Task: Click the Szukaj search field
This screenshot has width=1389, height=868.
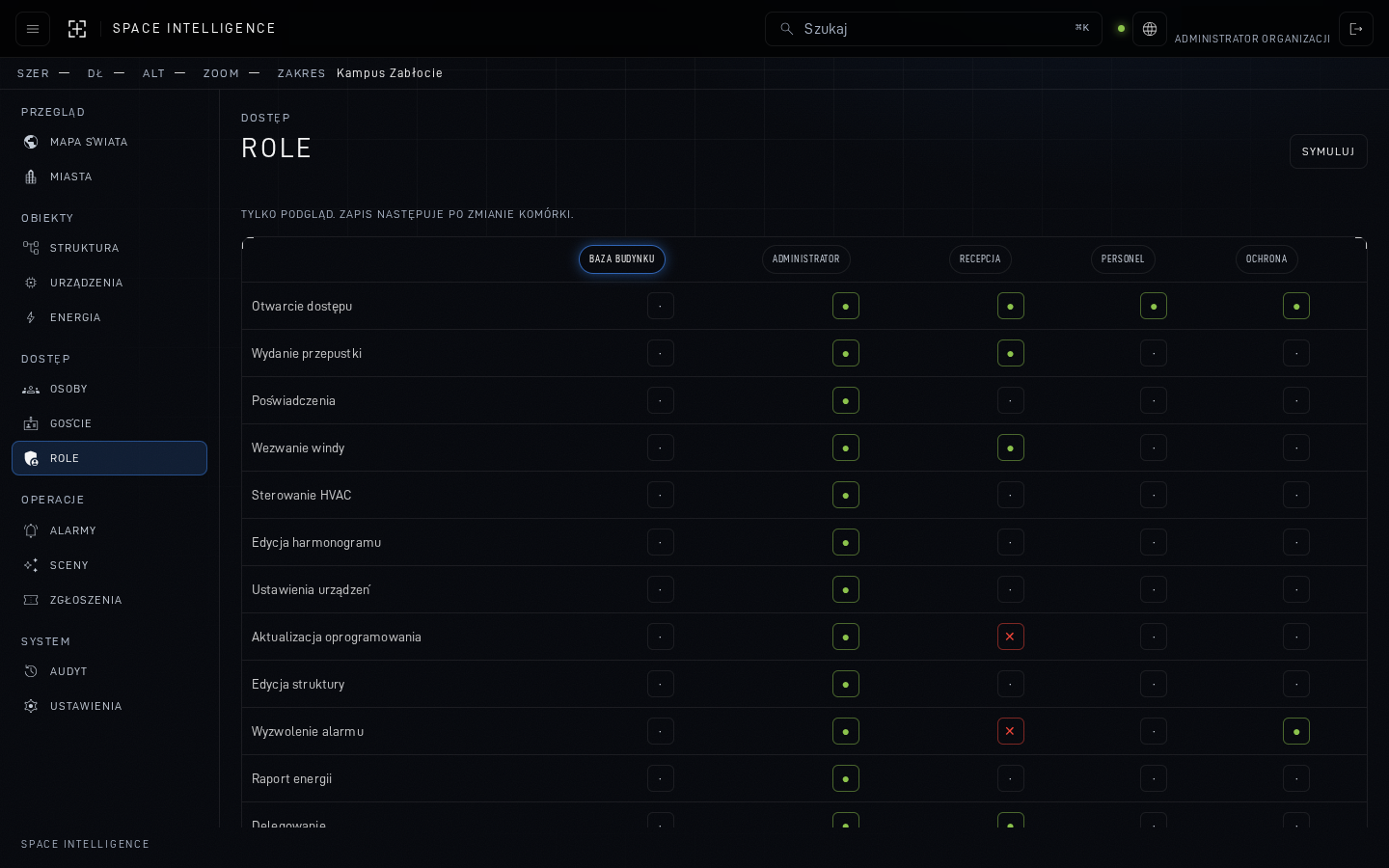Action: [x=934, y=29]
